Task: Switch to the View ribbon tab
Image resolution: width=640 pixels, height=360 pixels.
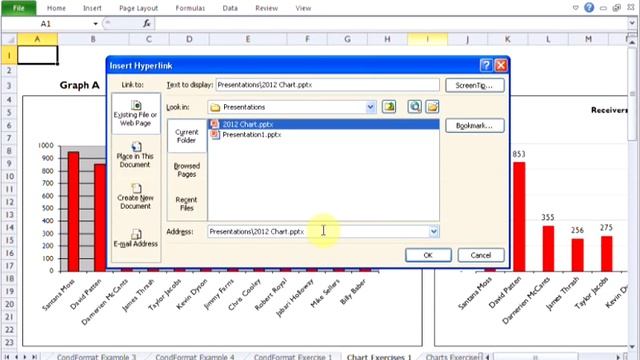Action: click(x=303, y=8)
